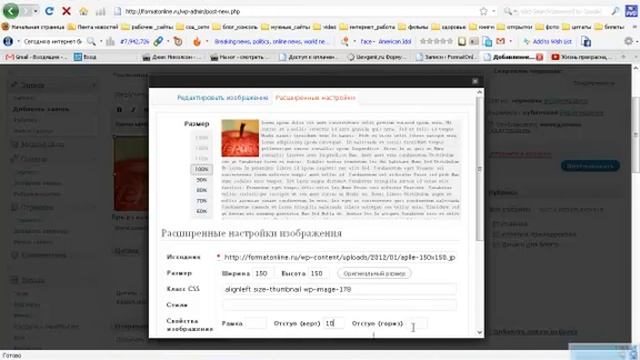
Task: Switch to the Записи FormatOnline tab
Action: [446, 57]
